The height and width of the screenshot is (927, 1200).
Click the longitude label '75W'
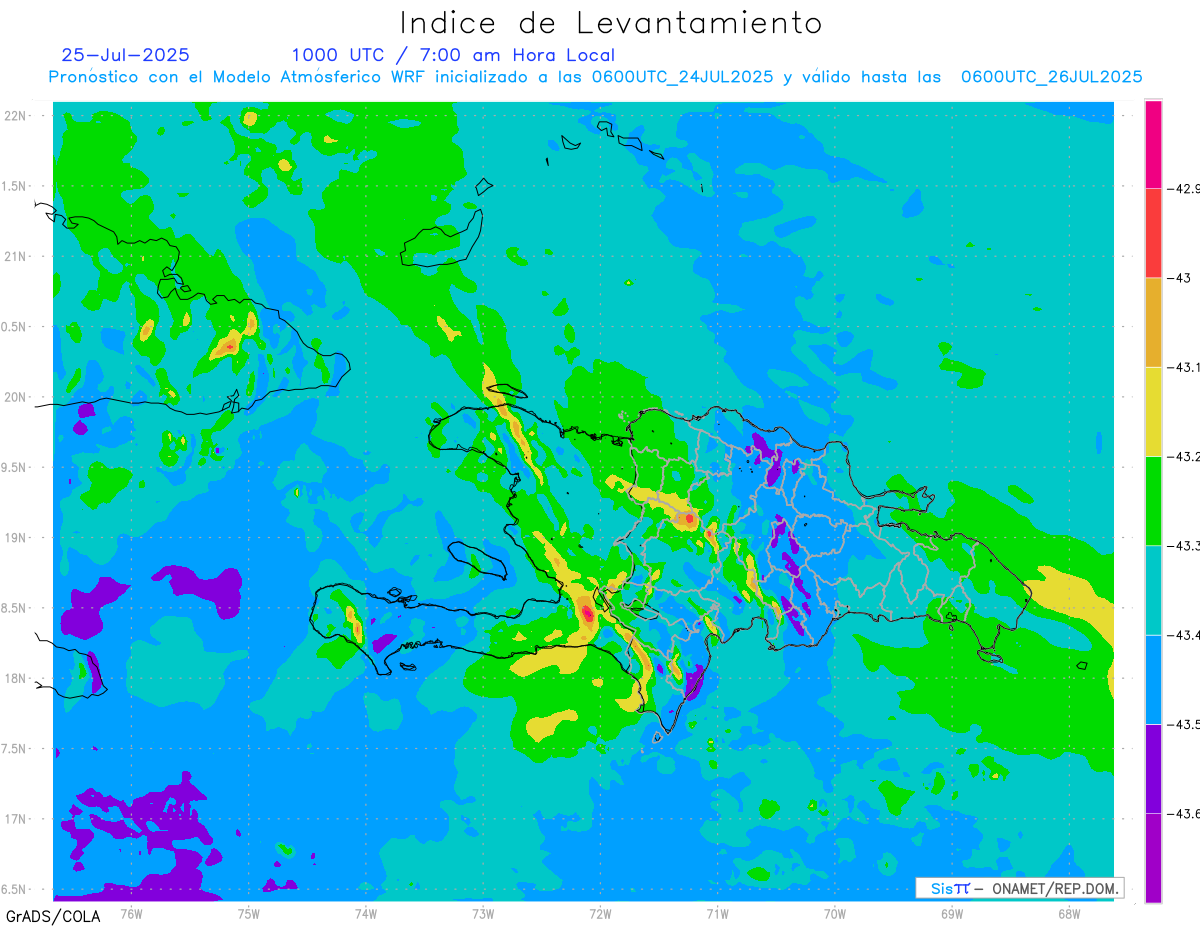point(249,912)
